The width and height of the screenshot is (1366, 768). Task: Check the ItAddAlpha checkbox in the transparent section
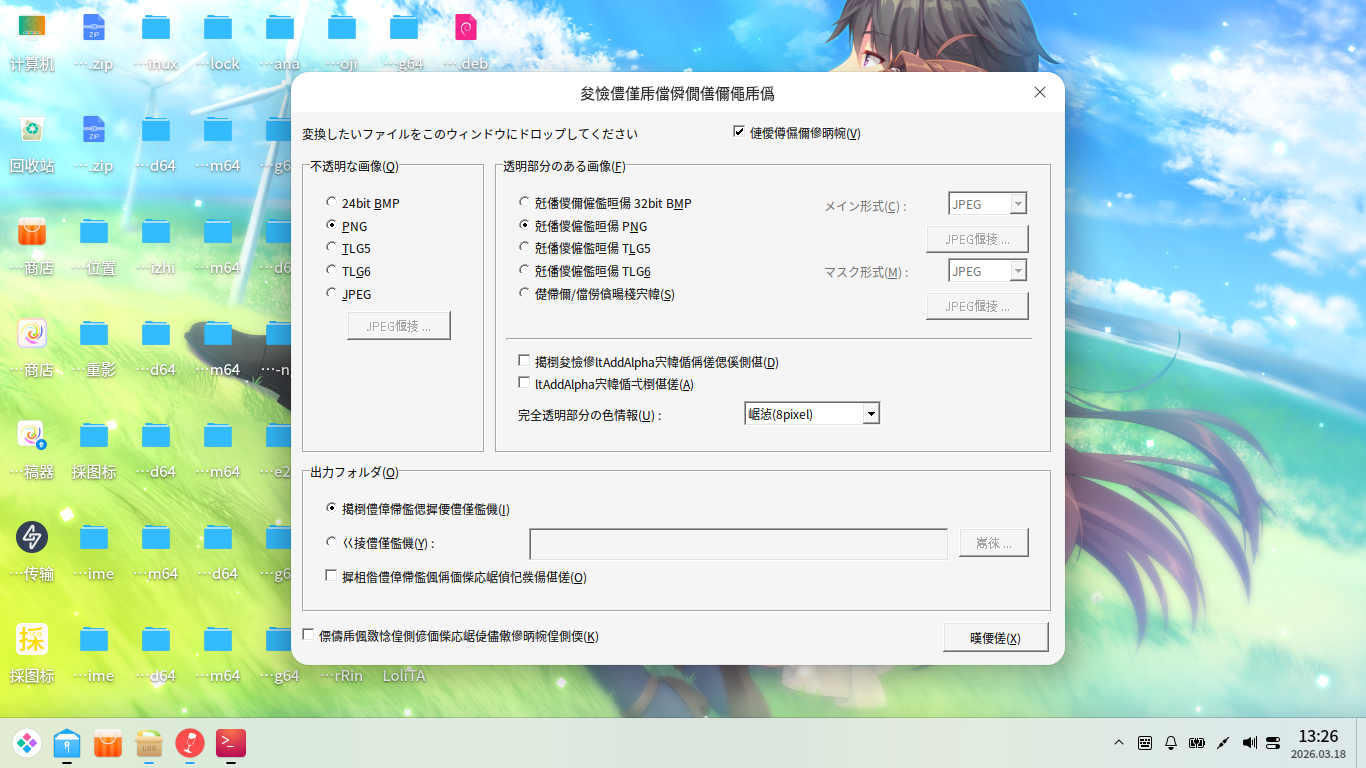[x=523, y=383]
